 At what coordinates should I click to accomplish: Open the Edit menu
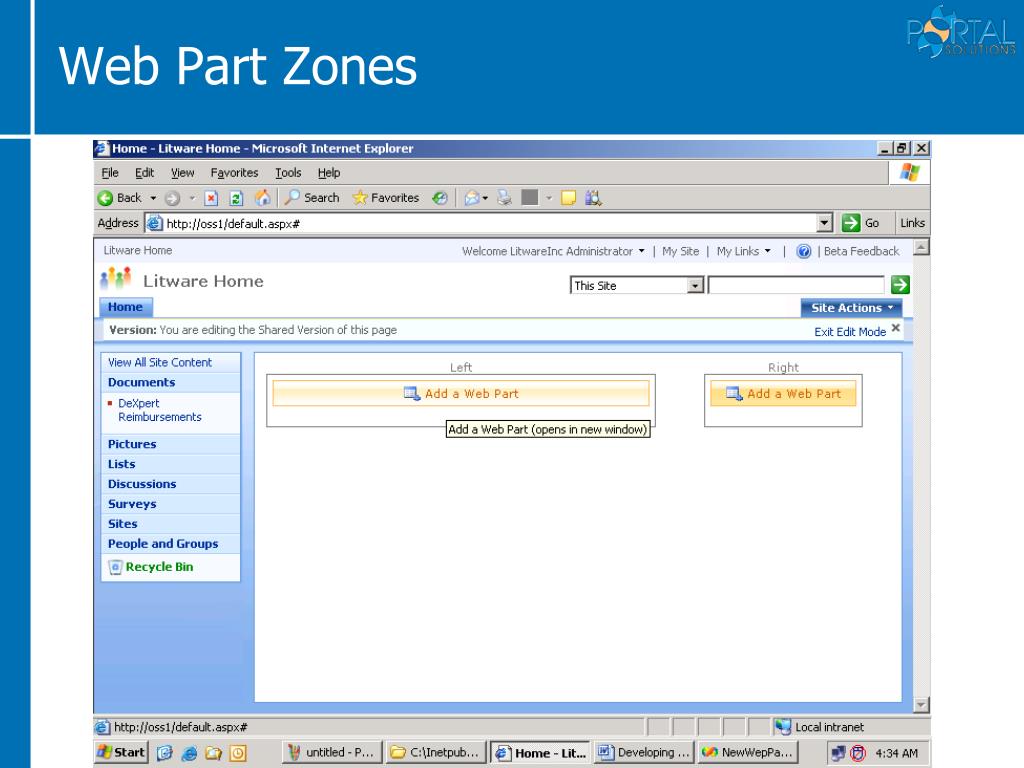click(x=144, y=173)
